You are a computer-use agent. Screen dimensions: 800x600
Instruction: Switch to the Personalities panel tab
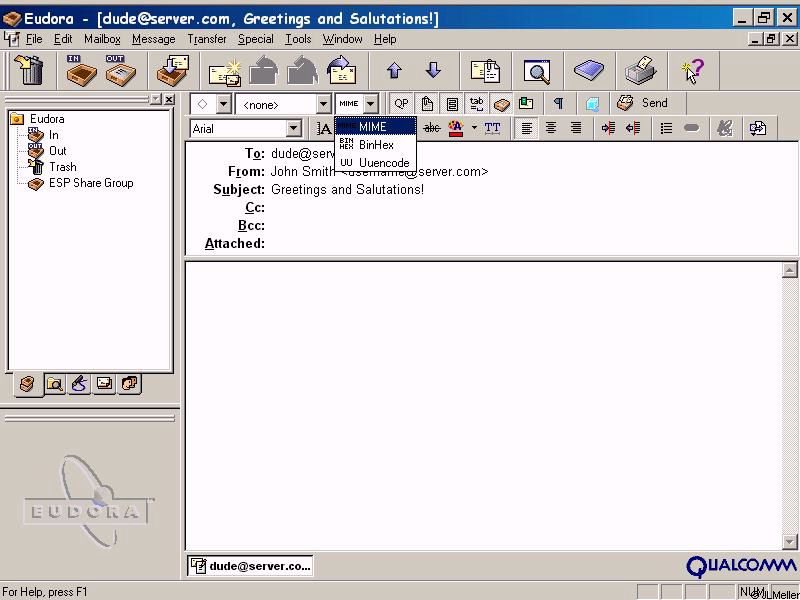[x=130, y=383]
